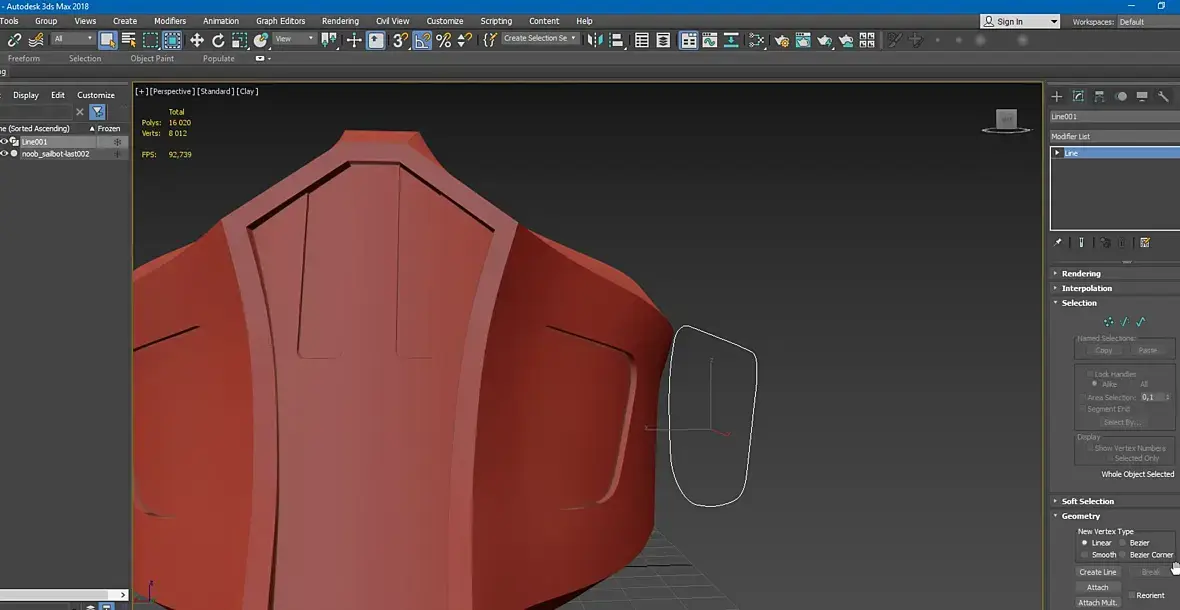Image resolution: width=1180 pixels, height=610 pixels.
Task: Select the Move tool in toolbar
Action: click(196, 40)
